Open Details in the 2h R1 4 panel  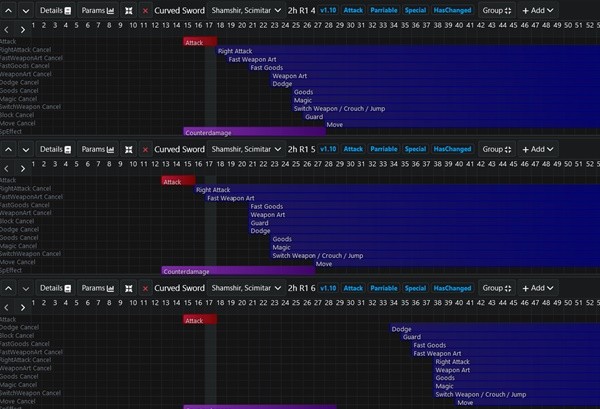click(55, 9)
